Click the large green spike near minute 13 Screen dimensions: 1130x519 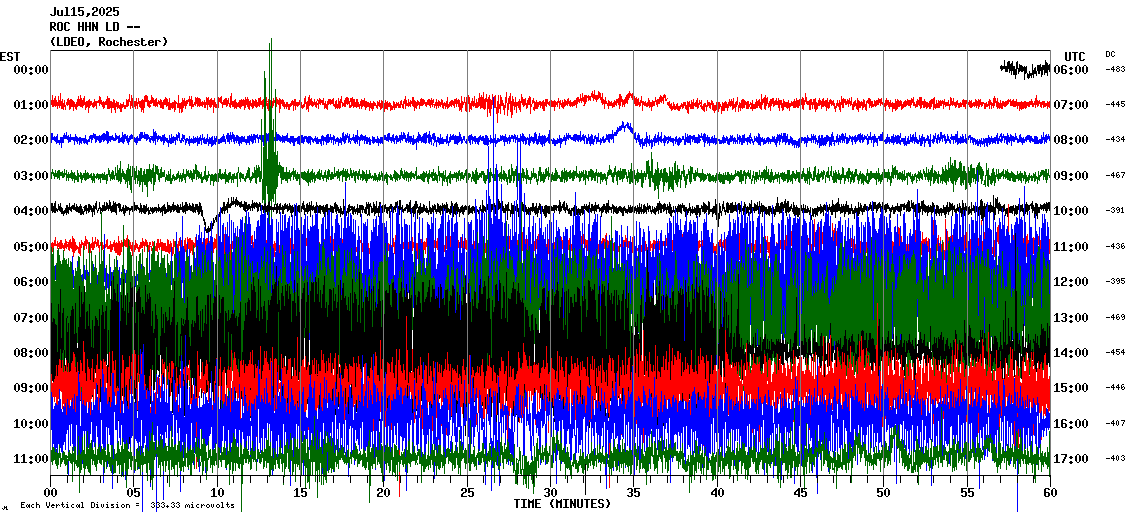click(x=268, y=130)
